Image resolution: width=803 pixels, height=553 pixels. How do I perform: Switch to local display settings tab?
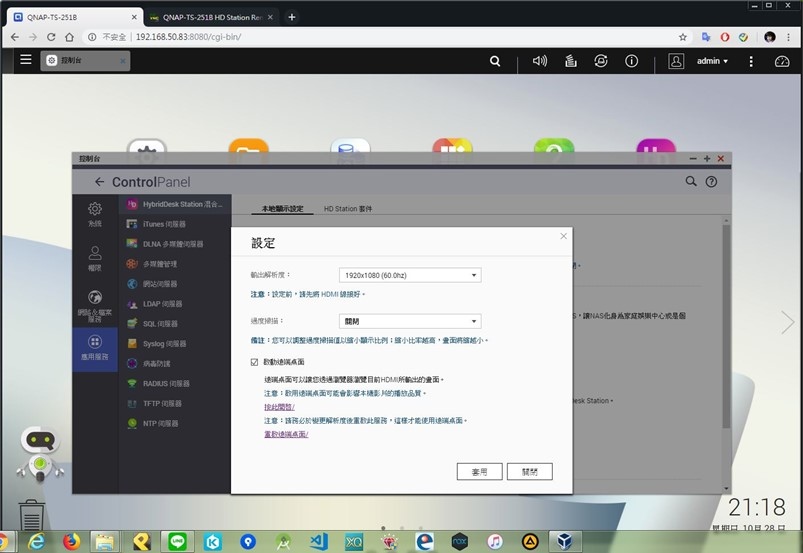[283, 209]
